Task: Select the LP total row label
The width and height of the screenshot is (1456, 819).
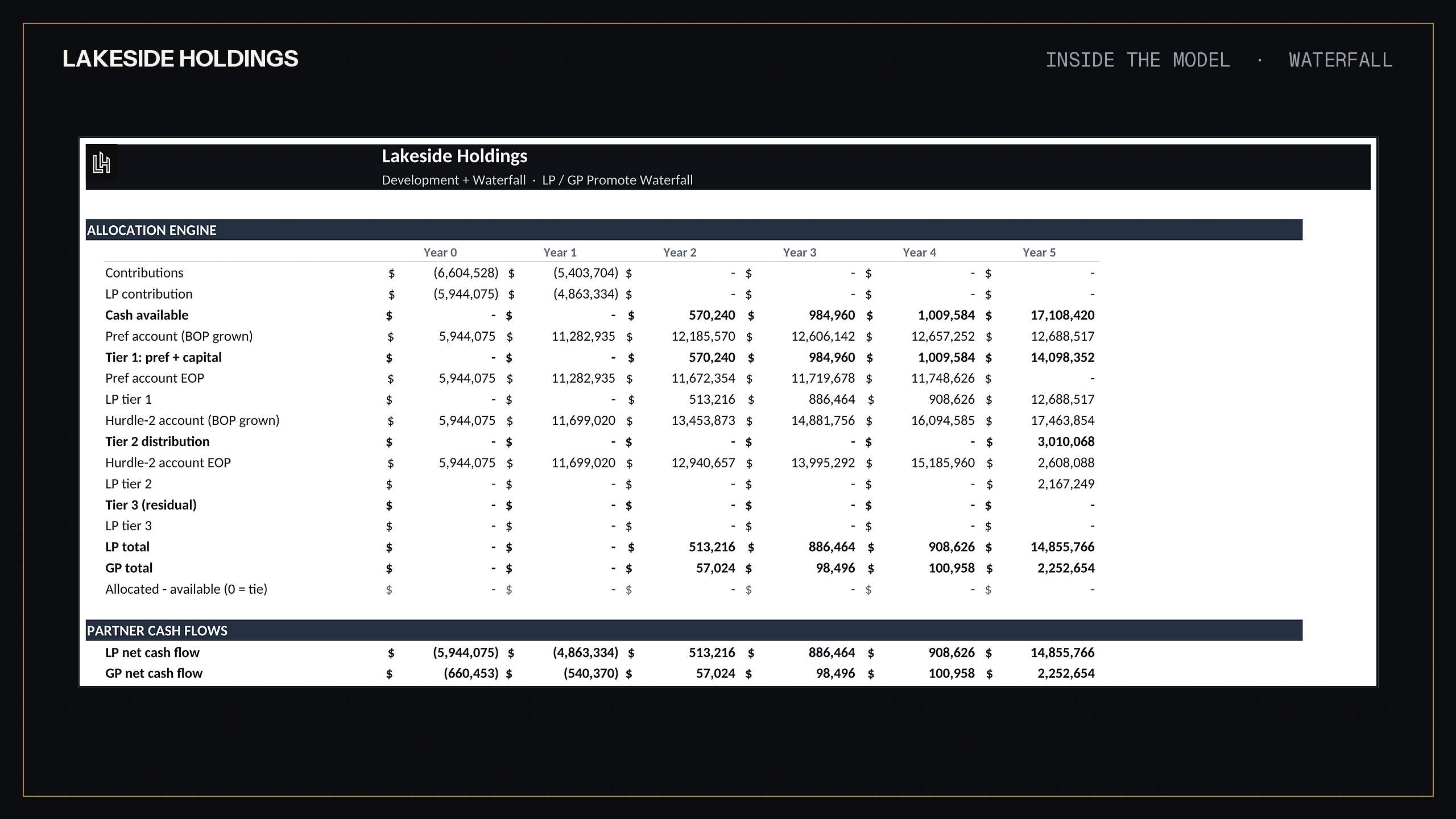Action: (x=127, y=546)
